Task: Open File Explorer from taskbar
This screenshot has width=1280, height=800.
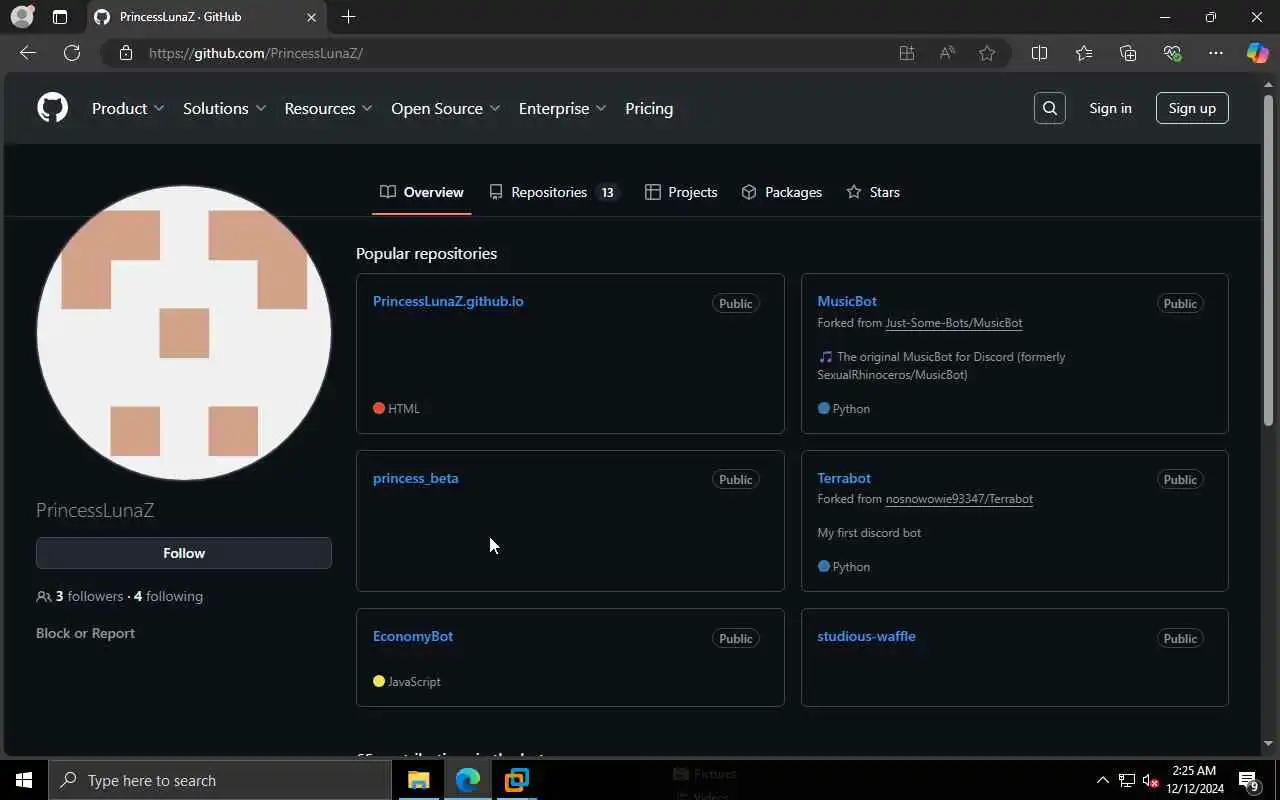Action: coord(419,780)
